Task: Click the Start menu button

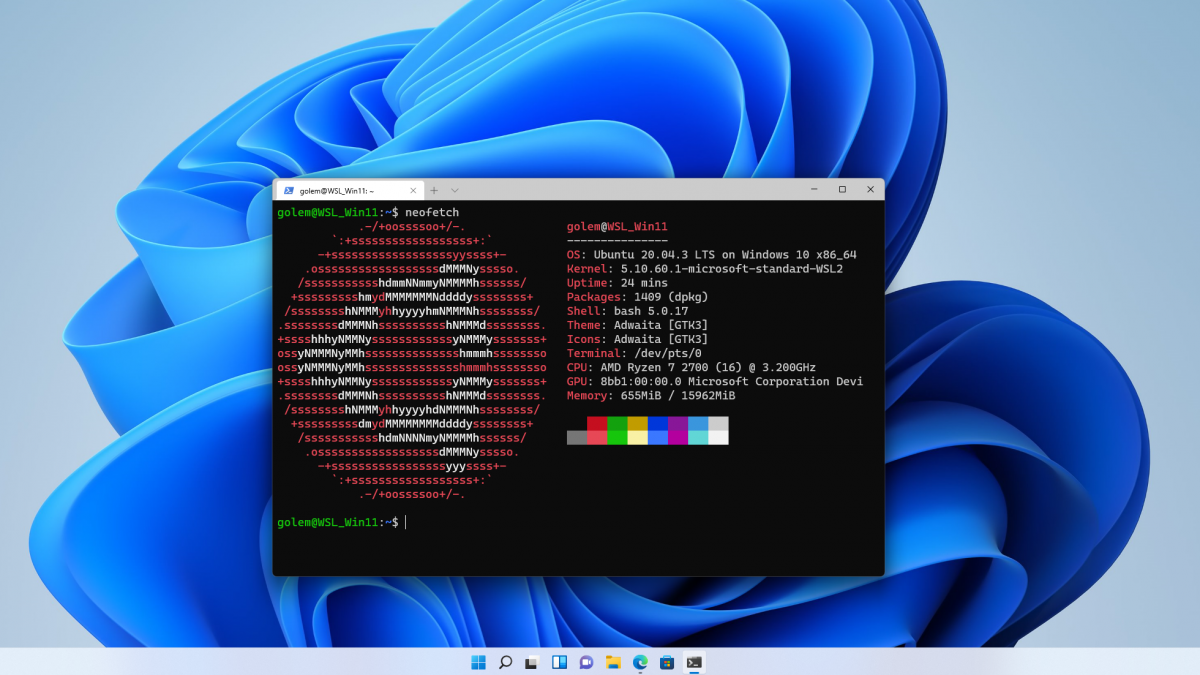Action: 478,661
